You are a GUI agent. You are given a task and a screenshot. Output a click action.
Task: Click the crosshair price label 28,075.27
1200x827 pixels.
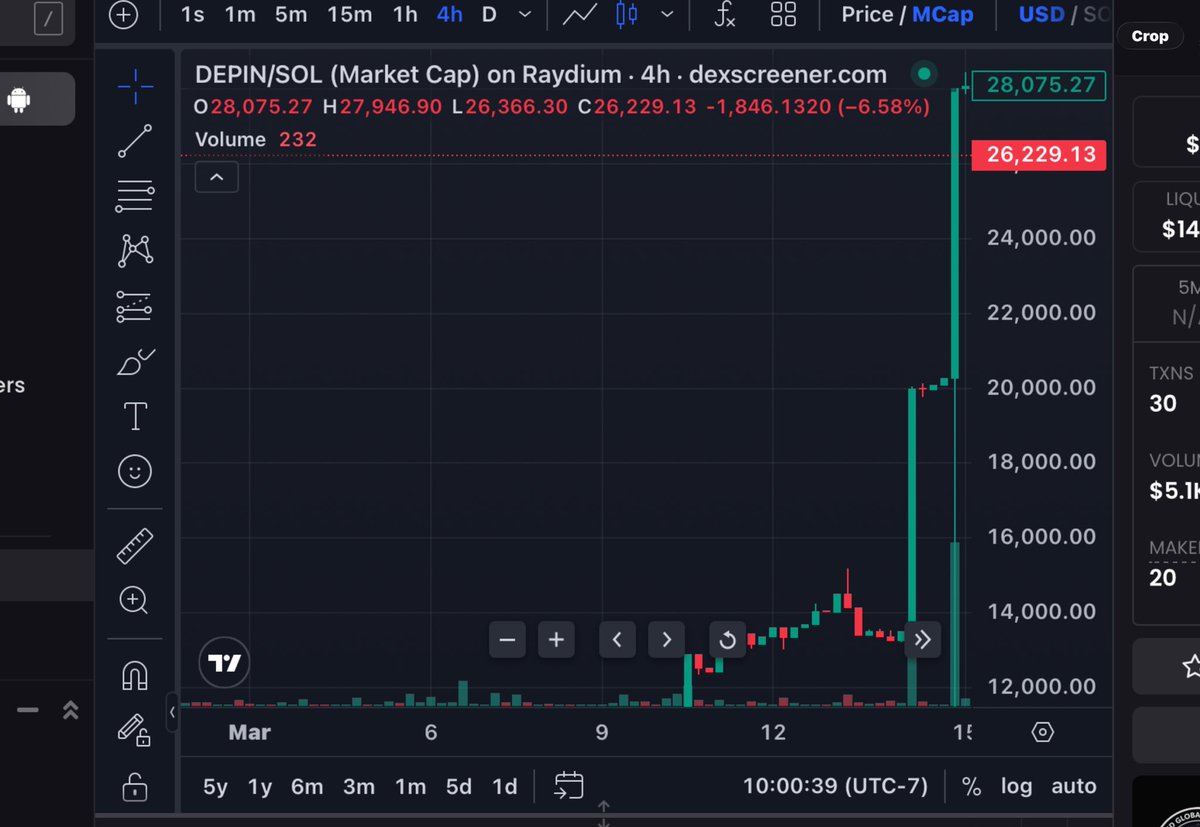(1039, 85)
